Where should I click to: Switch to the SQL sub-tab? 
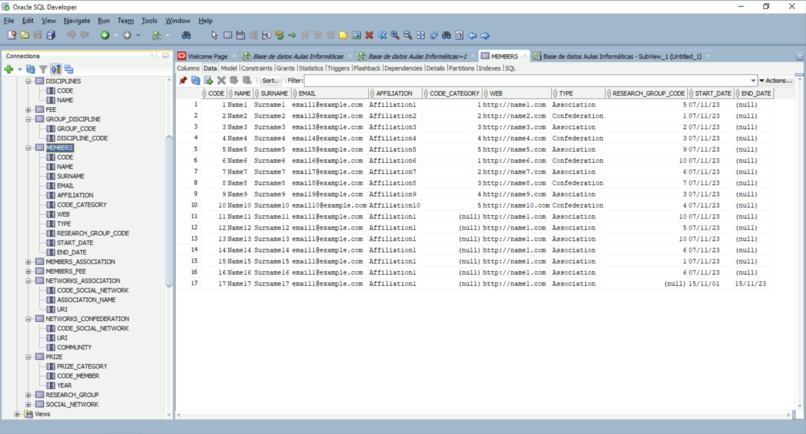(510, 68)
